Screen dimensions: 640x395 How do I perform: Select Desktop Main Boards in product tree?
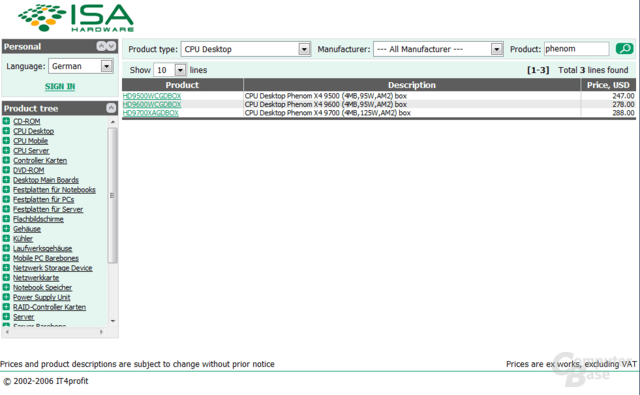point(46,180)
